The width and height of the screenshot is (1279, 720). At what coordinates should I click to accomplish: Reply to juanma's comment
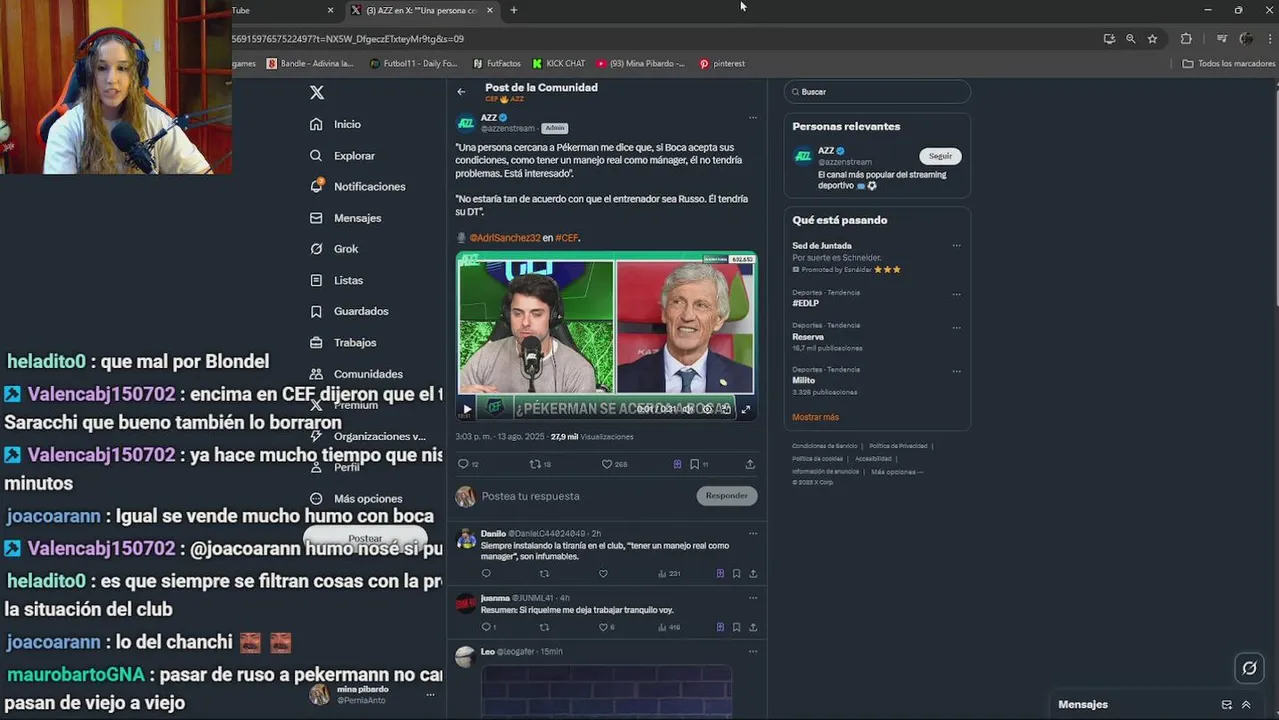(486, 627)
